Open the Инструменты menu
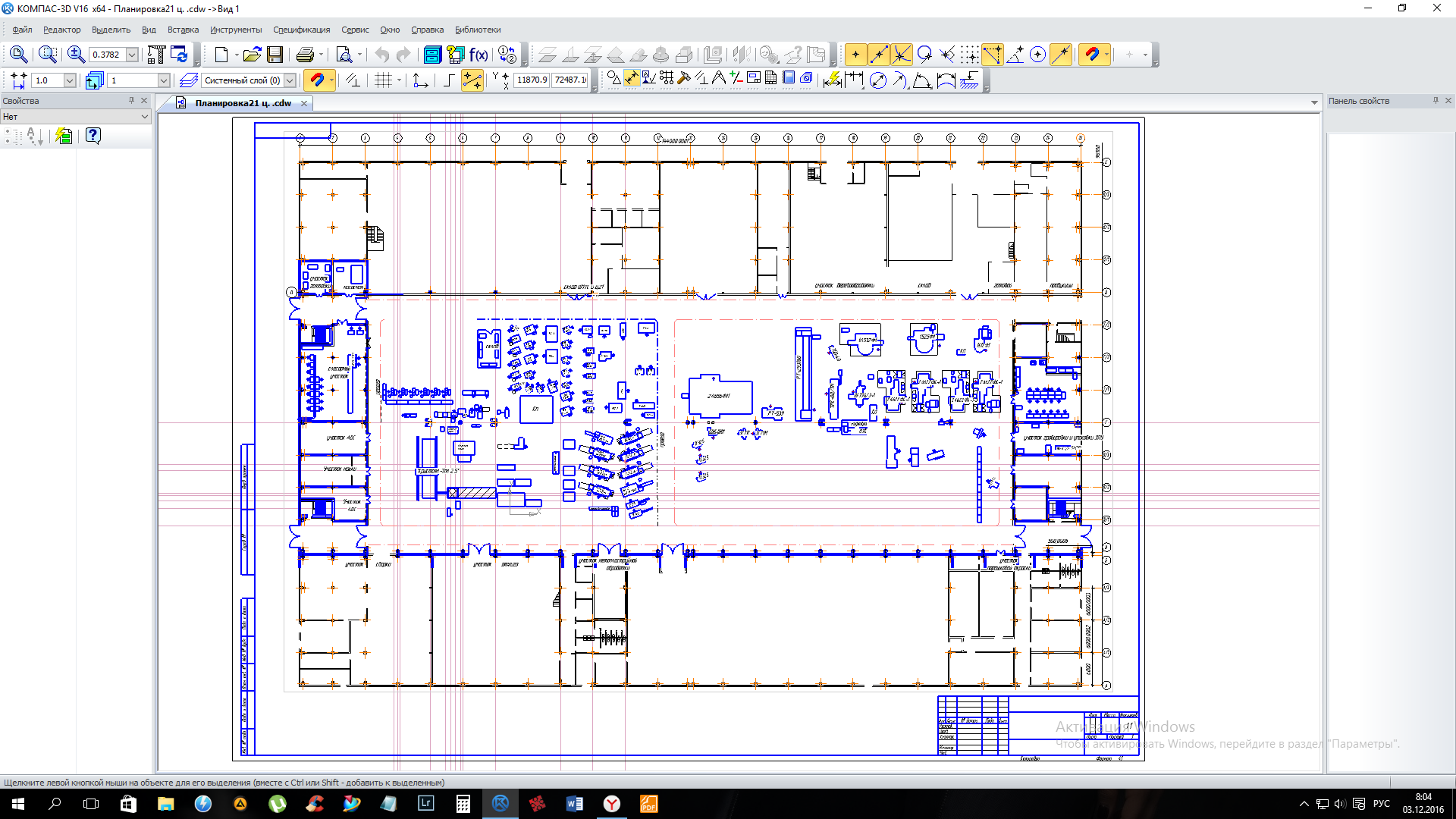This screenshot has height=819, width=1456. click(x=236, y=30)
